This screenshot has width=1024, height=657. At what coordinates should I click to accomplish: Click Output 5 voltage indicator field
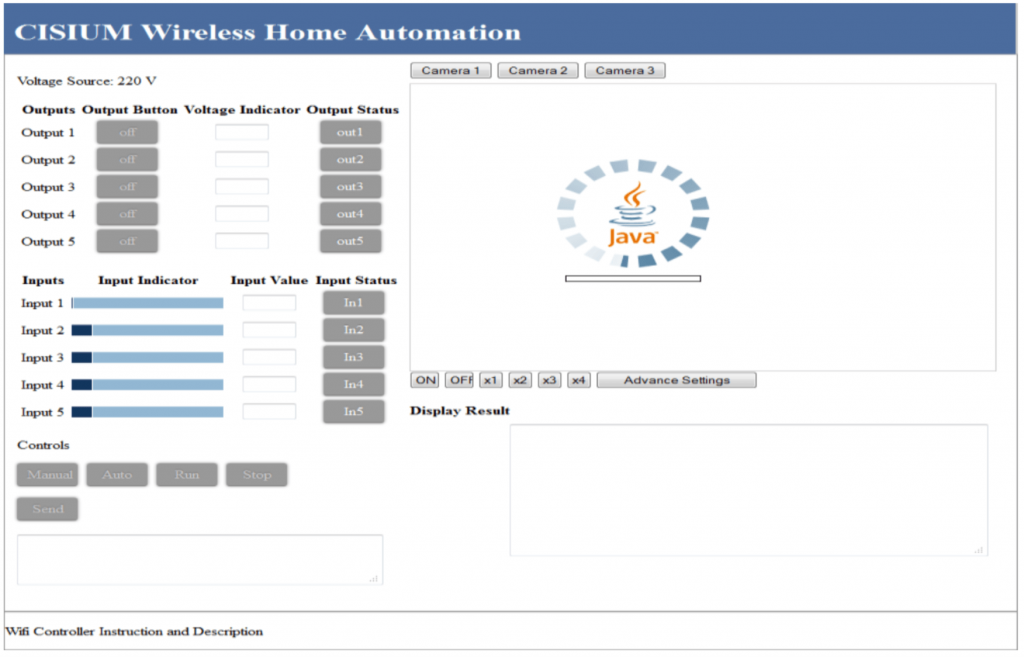[242, 242]
